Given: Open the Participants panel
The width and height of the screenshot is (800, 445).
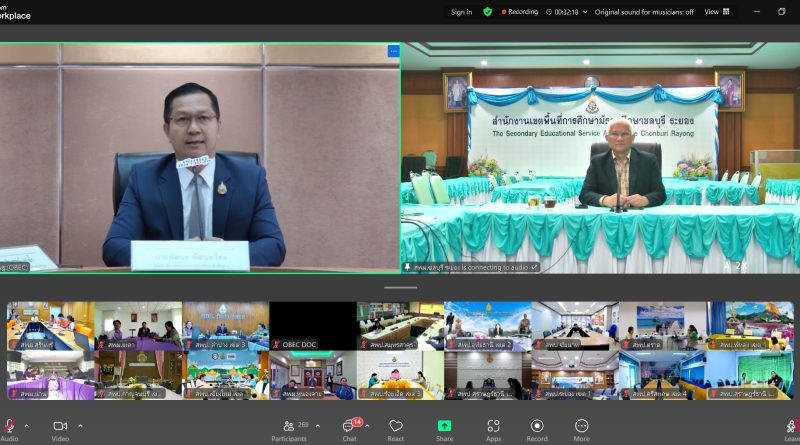Looking at the screenshot, I should point(289,427).
